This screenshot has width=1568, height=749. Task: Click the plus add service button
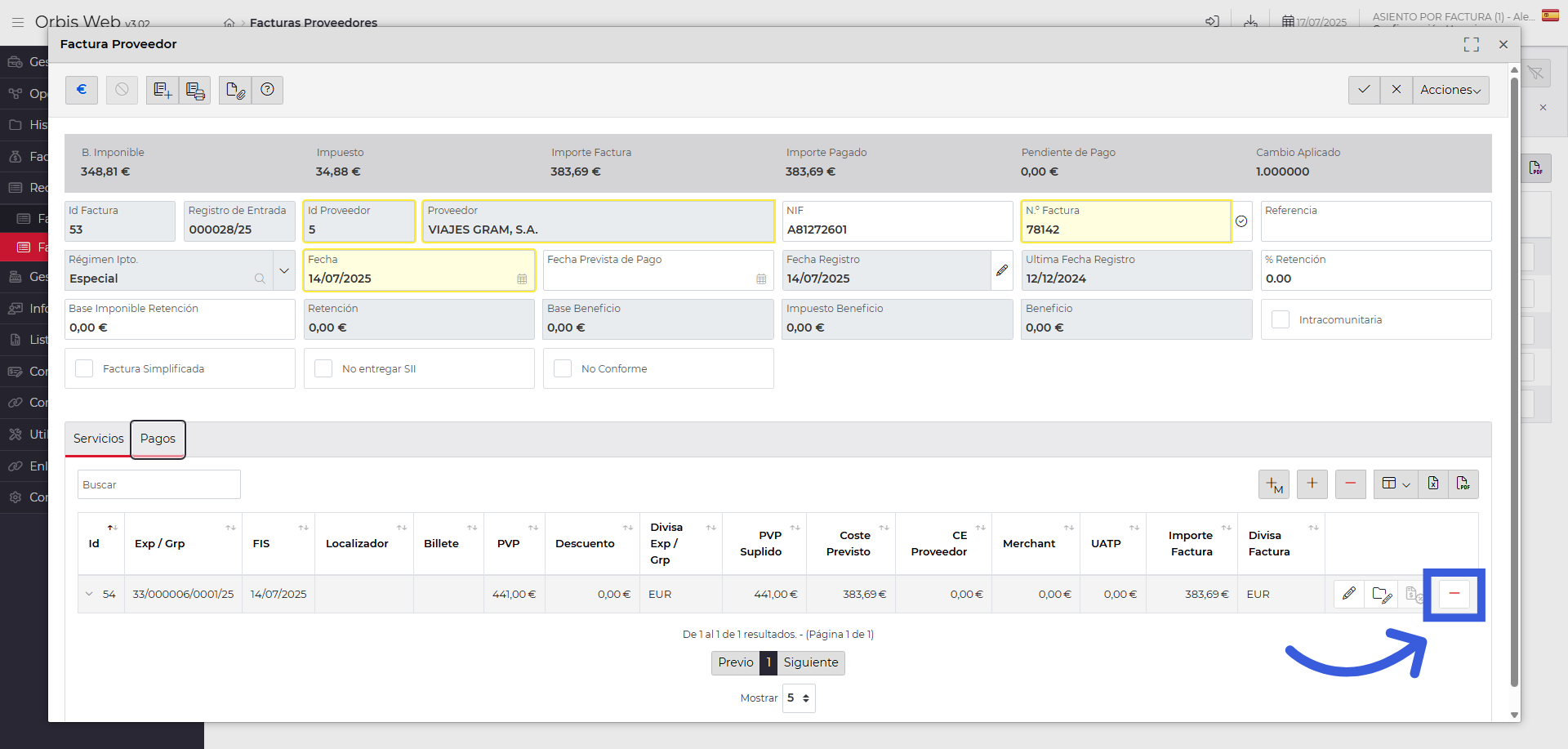[x=1312, y=484]
